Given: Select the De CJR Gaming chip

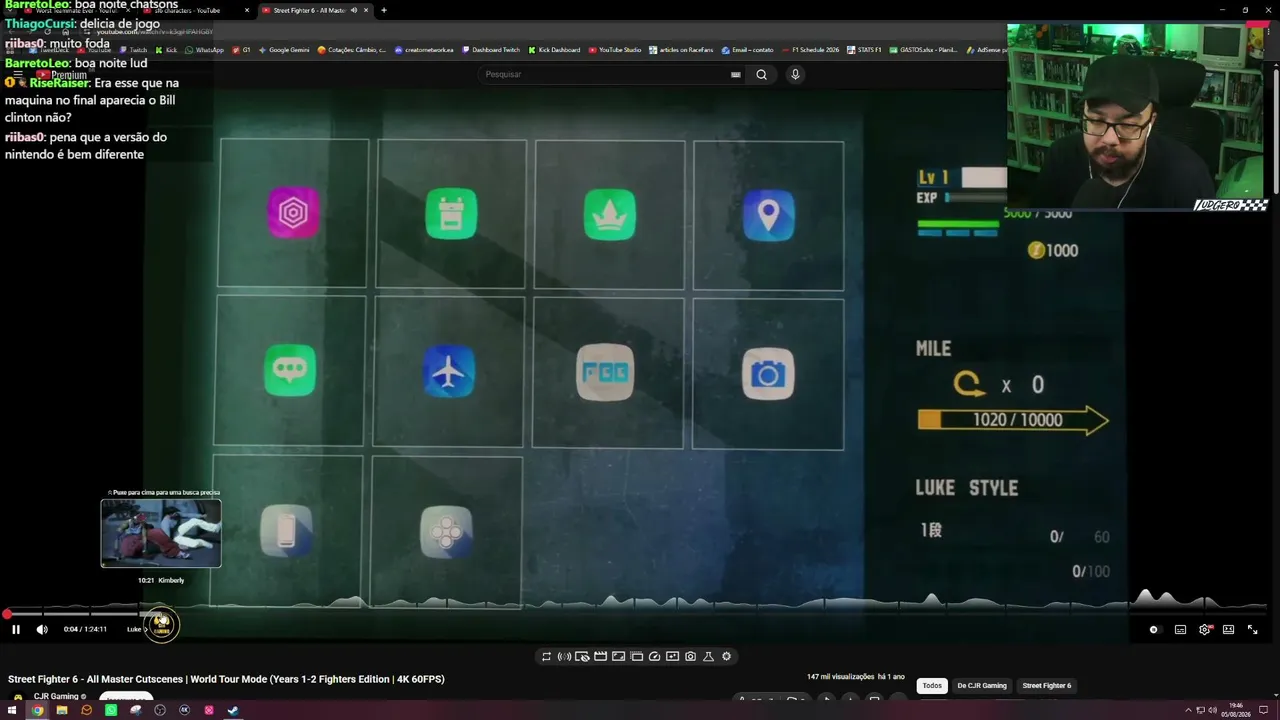Looking at the screenshot, I should [x=982, y=685].
